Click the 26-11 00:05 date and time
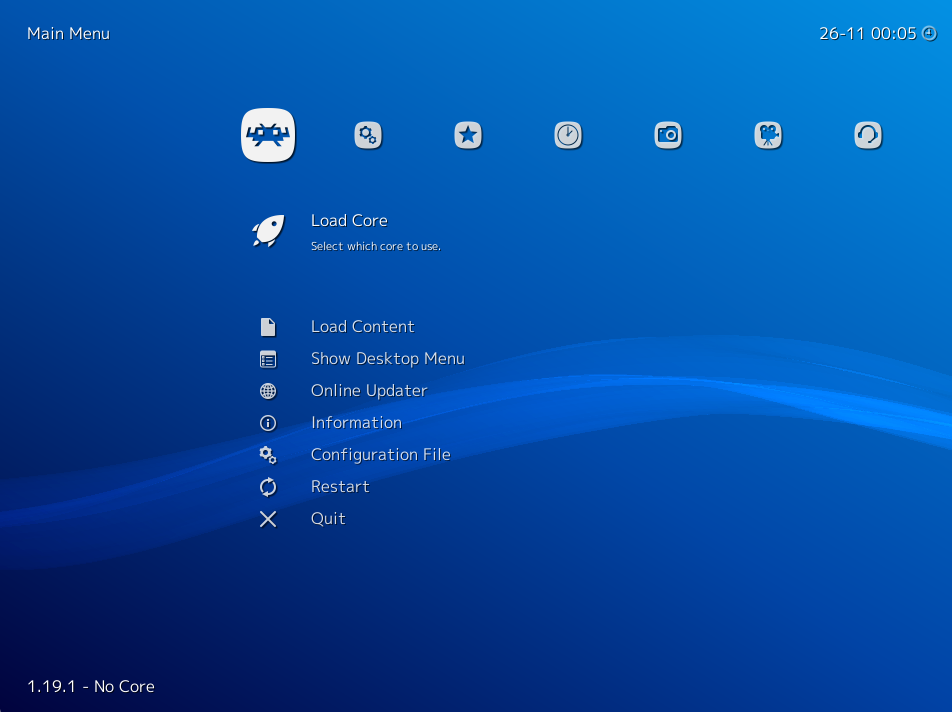 (x=868, y=33)
